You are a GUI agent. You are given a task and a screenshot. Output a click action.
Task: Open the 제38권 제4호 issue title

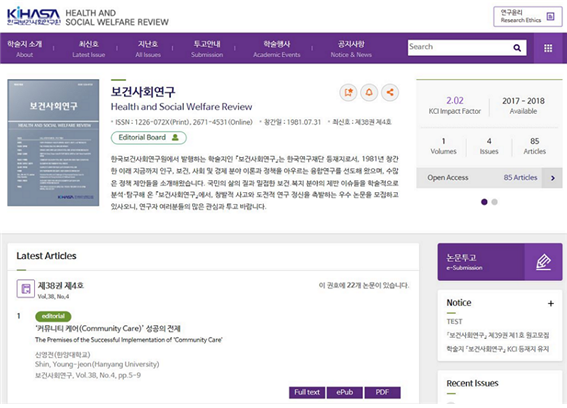pos(61,286)
